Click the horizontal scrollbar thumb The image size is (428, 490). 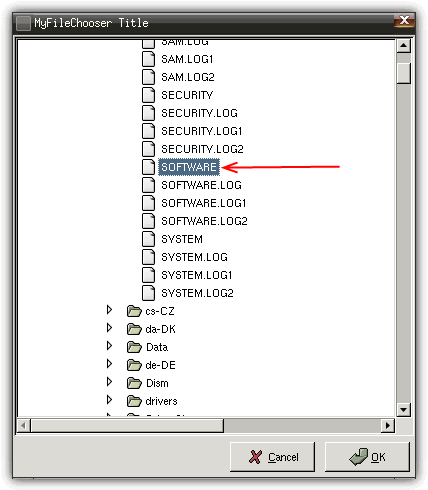click(x=127, y=426)
